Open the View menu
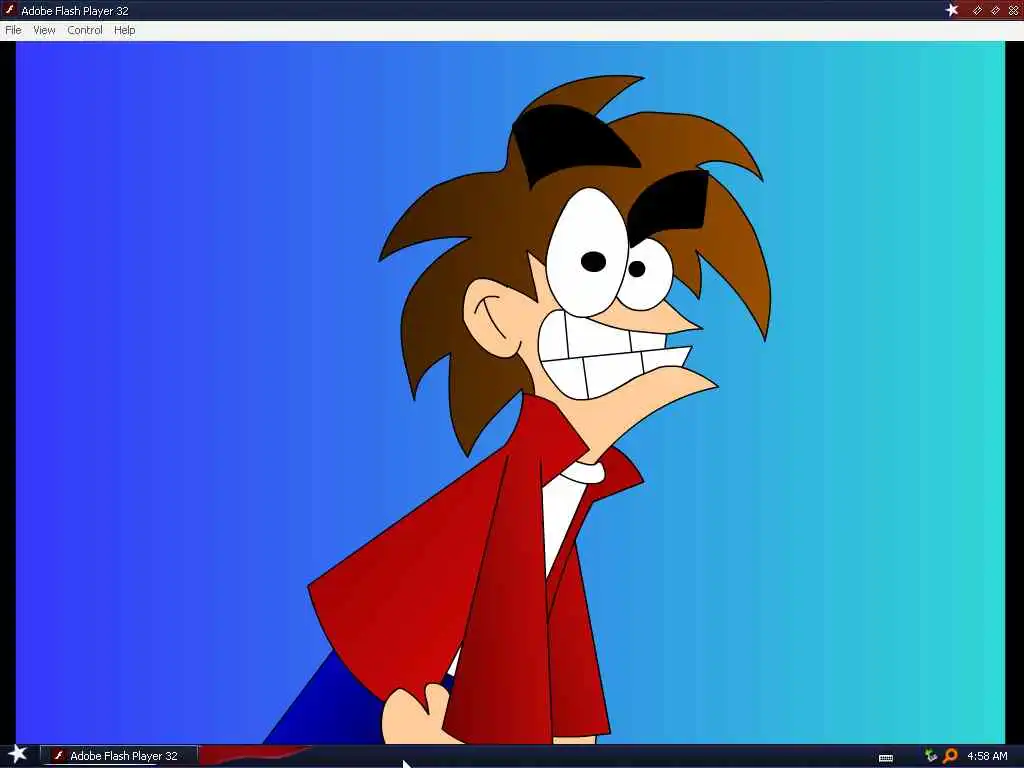Viewport: 1024px width, 768px height. click(44, 30)
